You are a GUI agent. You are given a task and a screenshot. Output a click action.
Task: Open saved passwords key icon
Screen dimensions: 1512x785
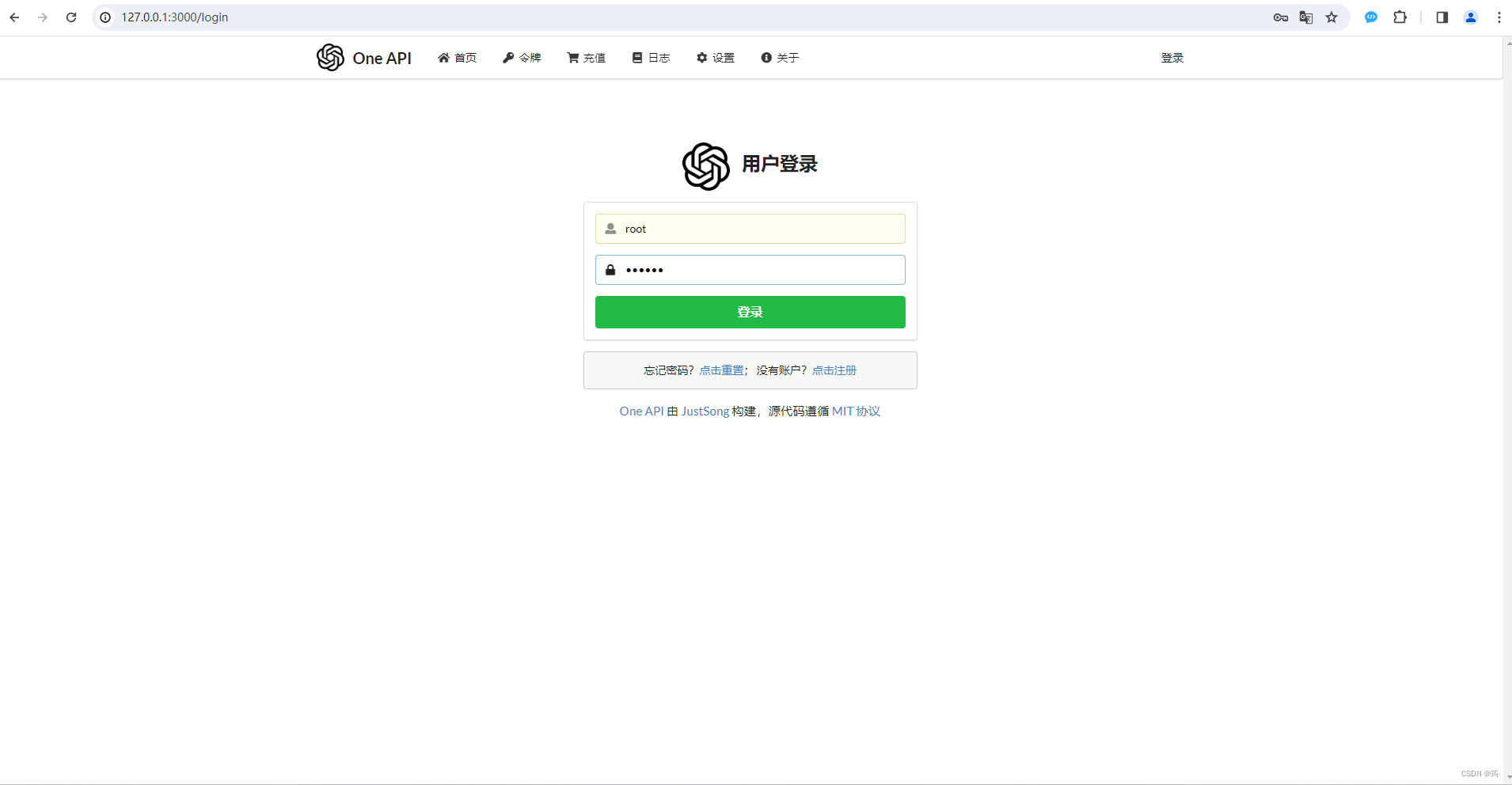(1281, 17)
